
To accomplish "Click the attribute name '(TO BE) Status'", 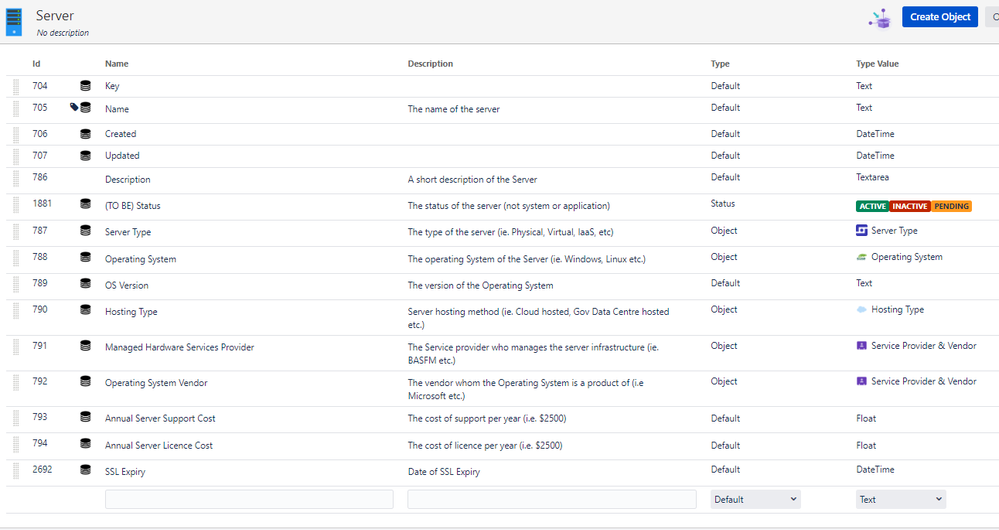I will point(133,206).
